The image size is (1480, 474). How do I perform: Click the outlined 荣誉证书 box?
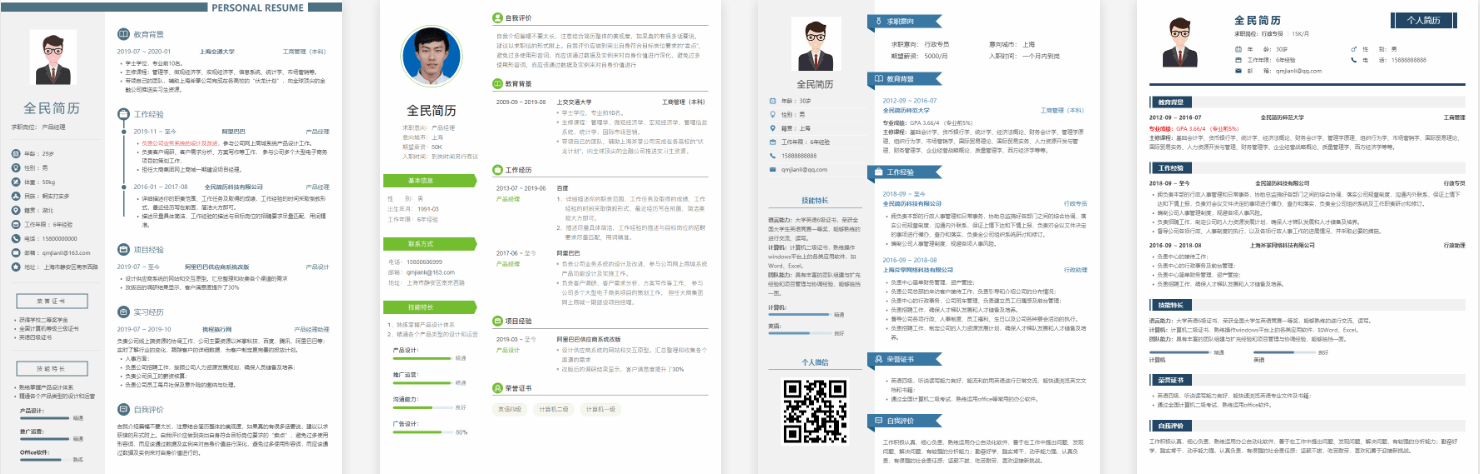tap(50, 299)
